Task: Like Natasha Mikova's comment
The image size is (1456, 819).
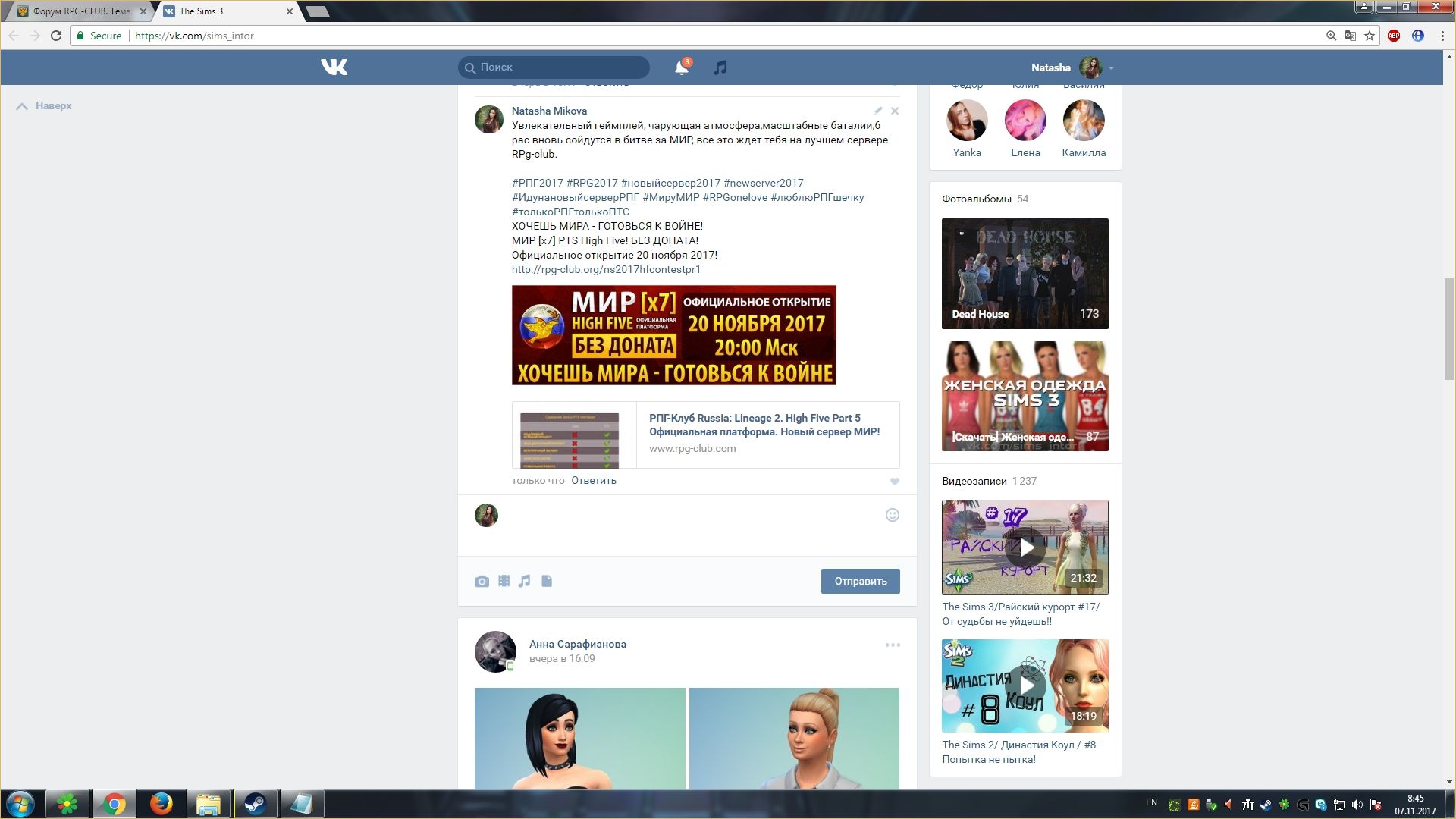Action: [895, 481]
